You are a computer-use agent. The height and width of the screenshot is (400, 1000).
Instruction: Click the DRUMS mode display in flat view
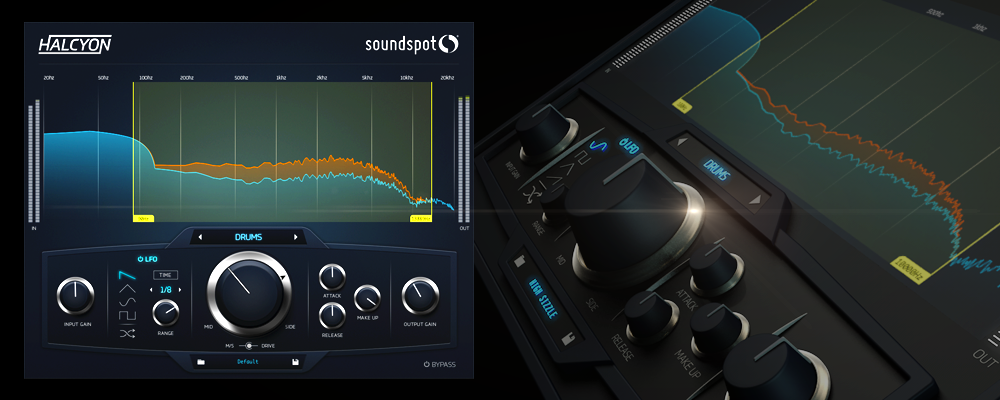249,237
